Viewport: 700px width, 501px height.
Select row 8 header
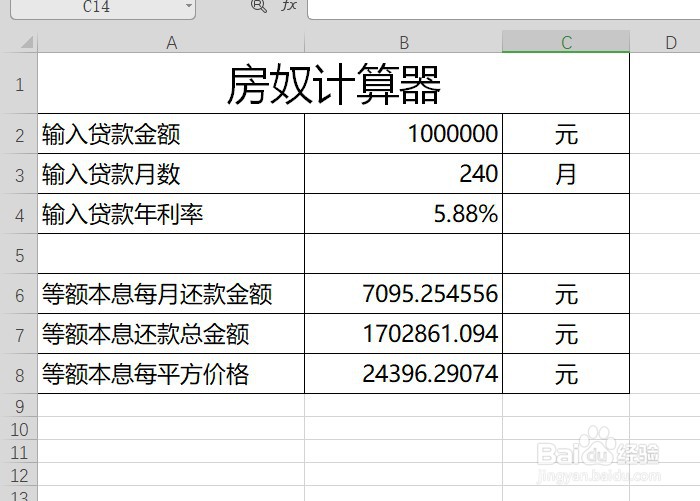(x=19, y=374)
